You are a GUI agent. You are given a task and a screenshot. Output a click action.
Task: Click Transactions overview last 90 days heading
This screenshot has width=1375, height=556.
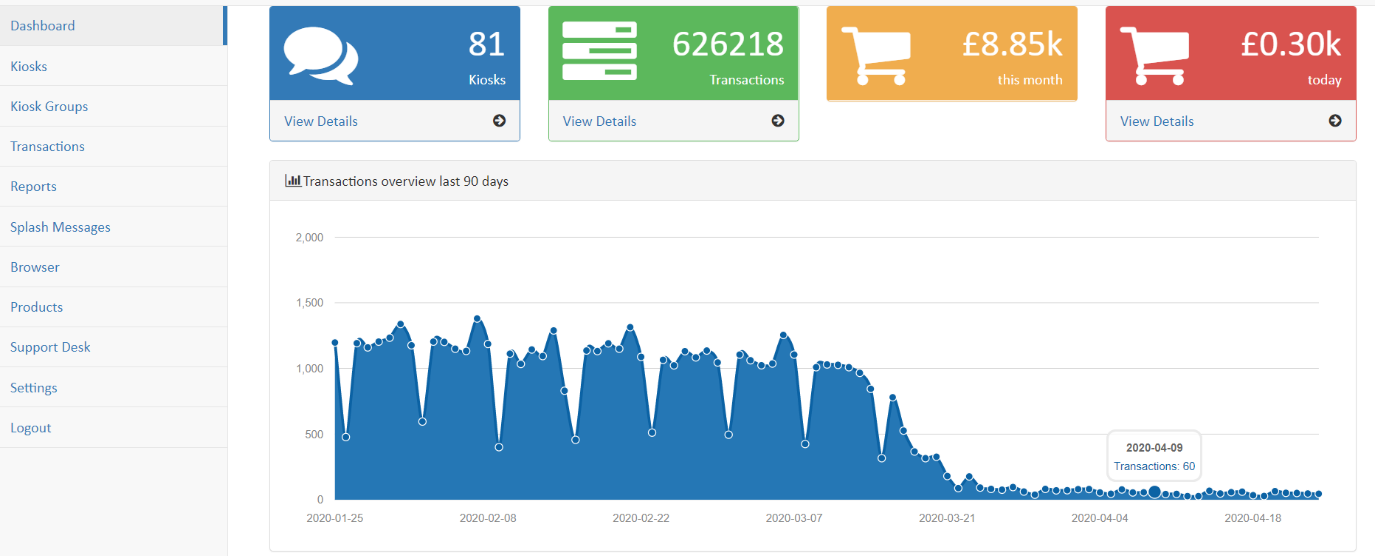point(405,181)
